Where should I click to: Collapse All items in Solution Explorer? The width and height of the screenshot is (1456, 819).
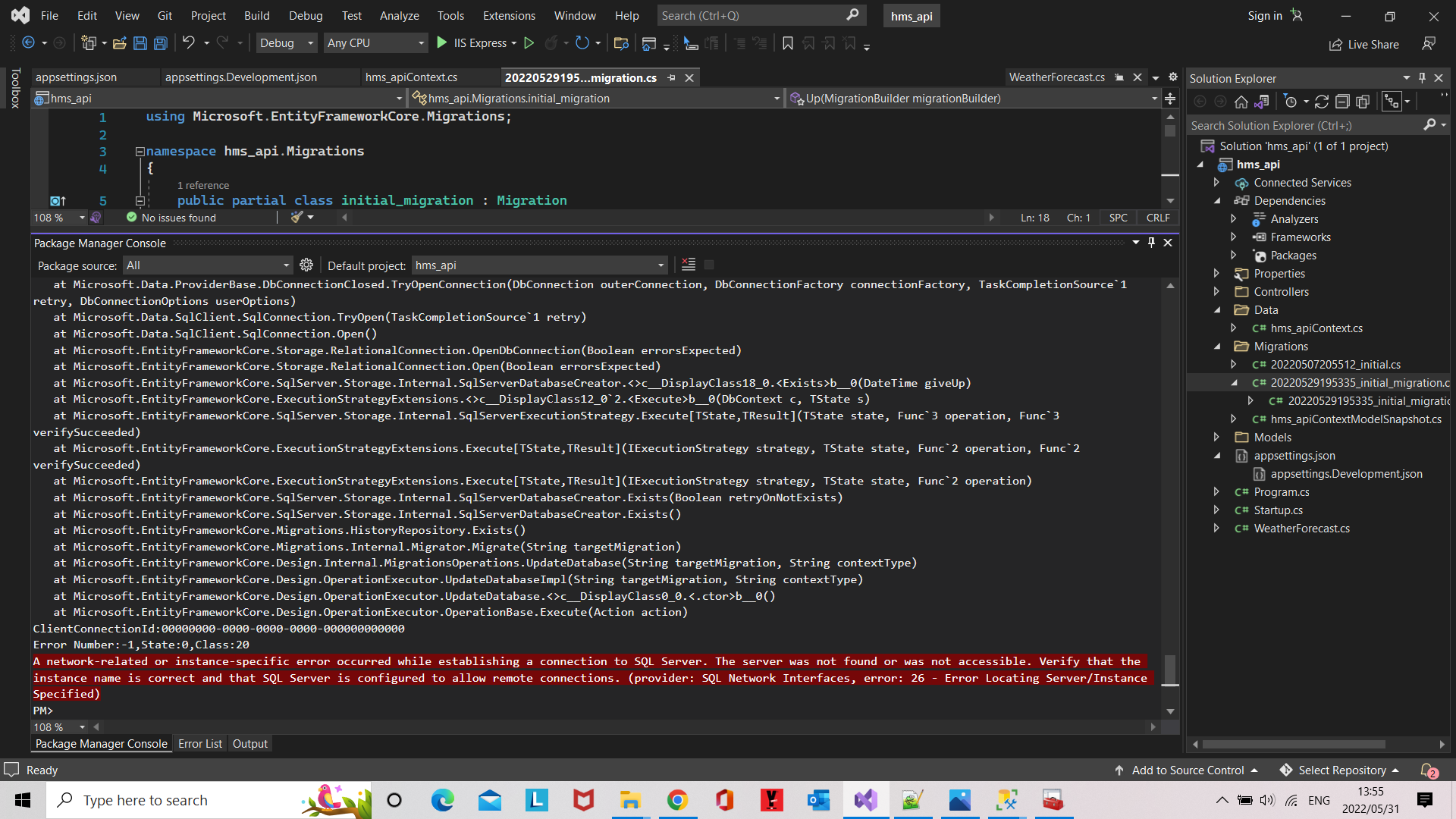pos(1342,101)
